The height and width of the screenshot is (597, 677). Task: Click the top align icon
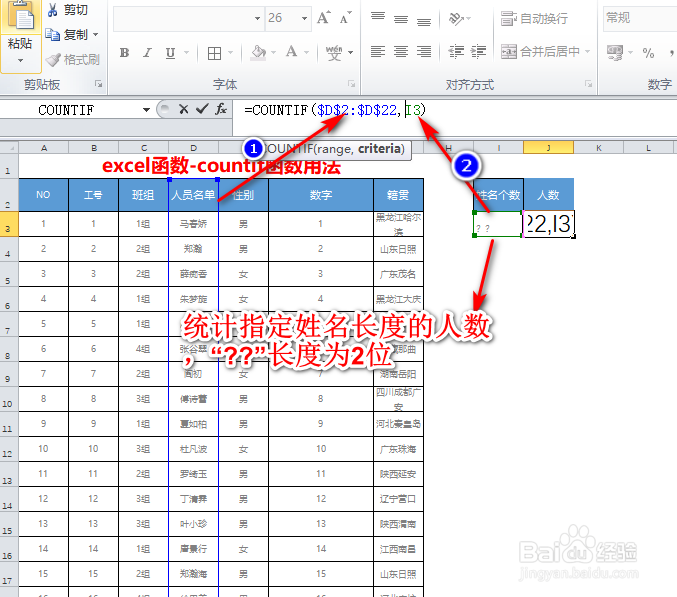pyautogui.click(x=378, y=18)
